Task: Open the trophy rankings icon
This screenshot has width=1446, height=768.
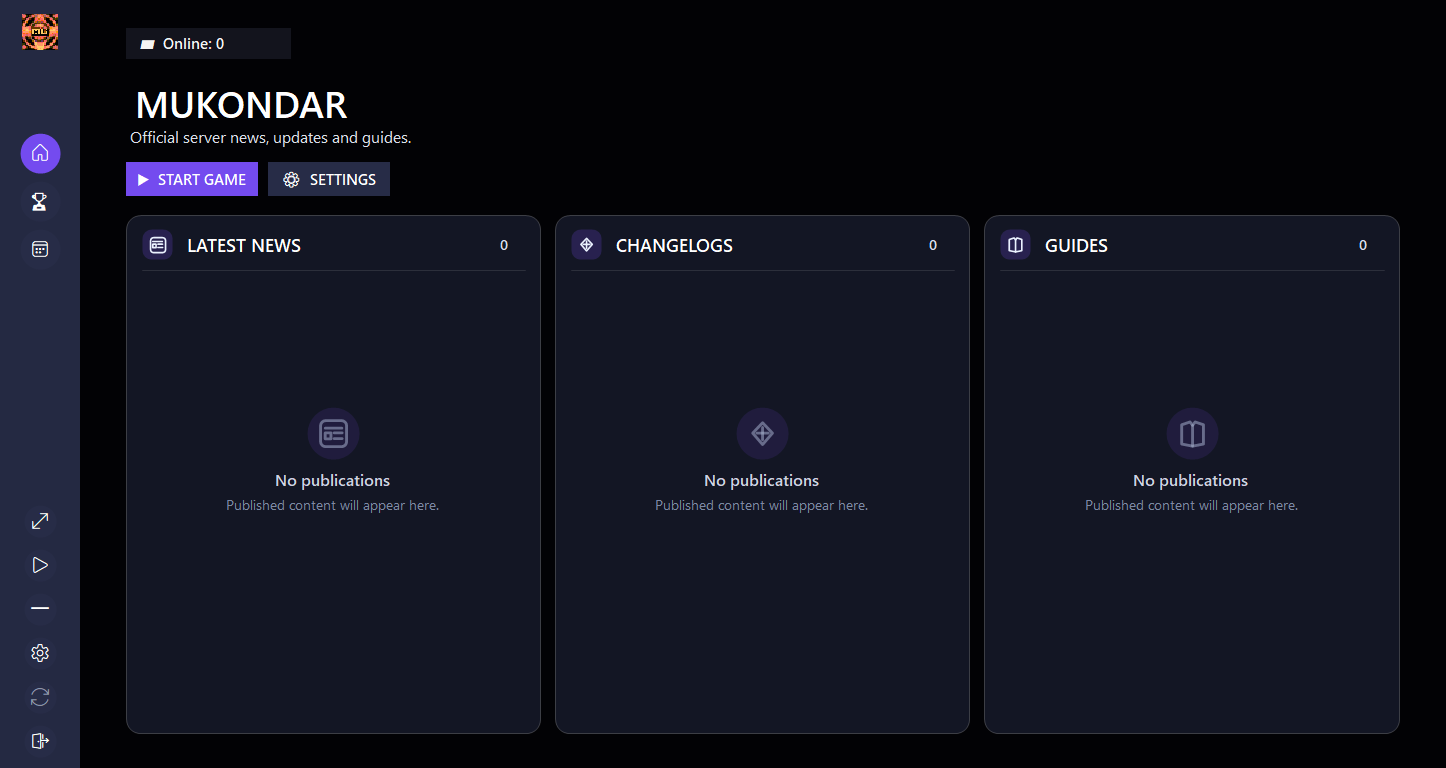Action: coord(40,202)
